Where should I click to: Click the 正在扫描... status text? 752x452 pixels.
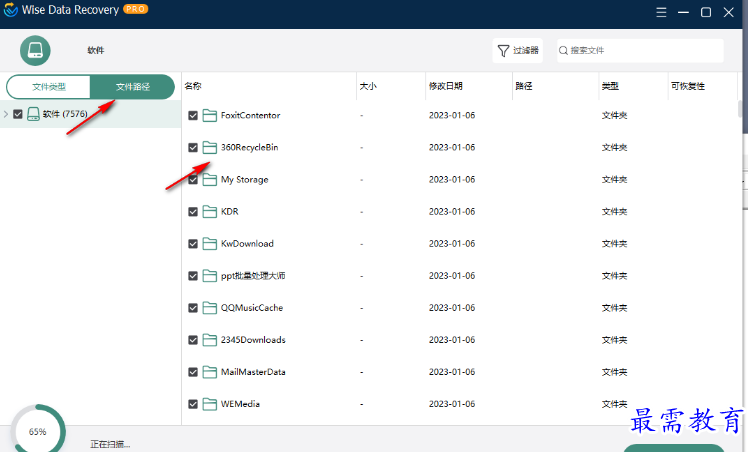(x=110, y=444)
